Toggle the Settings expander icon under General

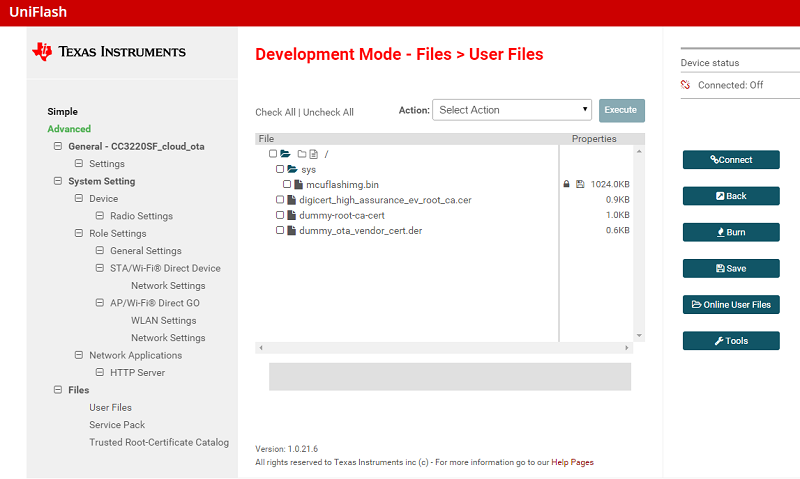pos(79,164)
